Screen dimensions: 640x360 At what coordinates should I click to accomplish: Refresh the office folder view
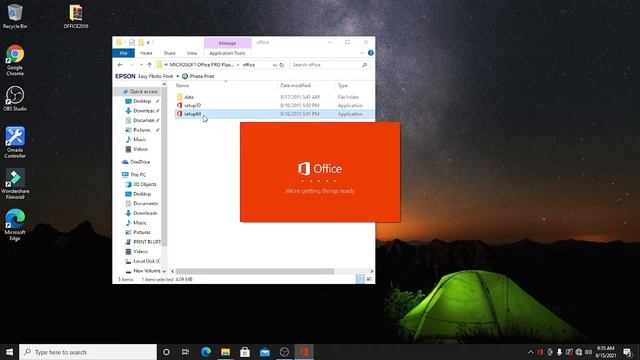point(282,65)
